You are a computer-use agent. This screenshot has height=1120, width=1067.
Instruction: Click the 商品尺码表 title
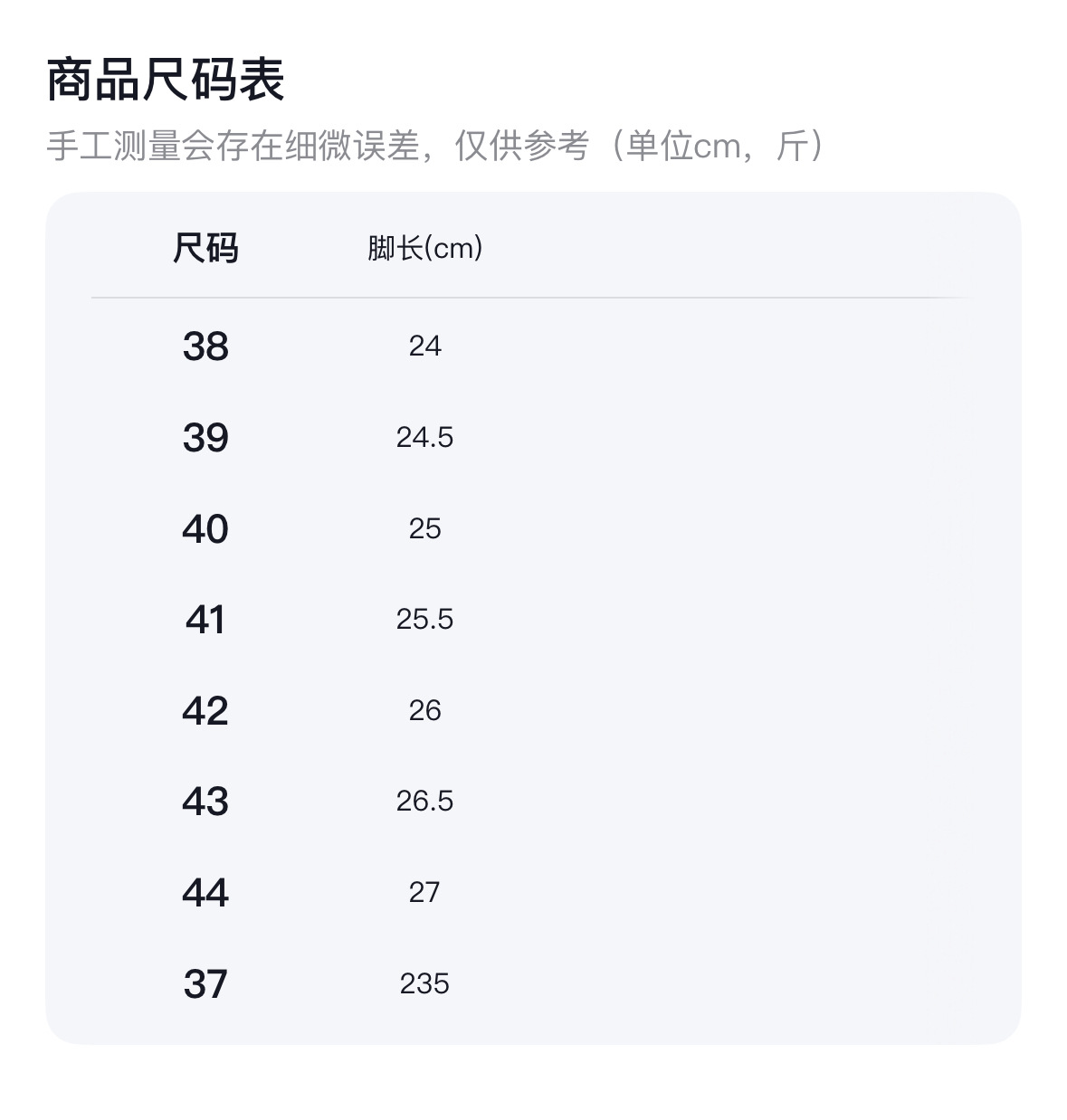click(x=166, y=80)
